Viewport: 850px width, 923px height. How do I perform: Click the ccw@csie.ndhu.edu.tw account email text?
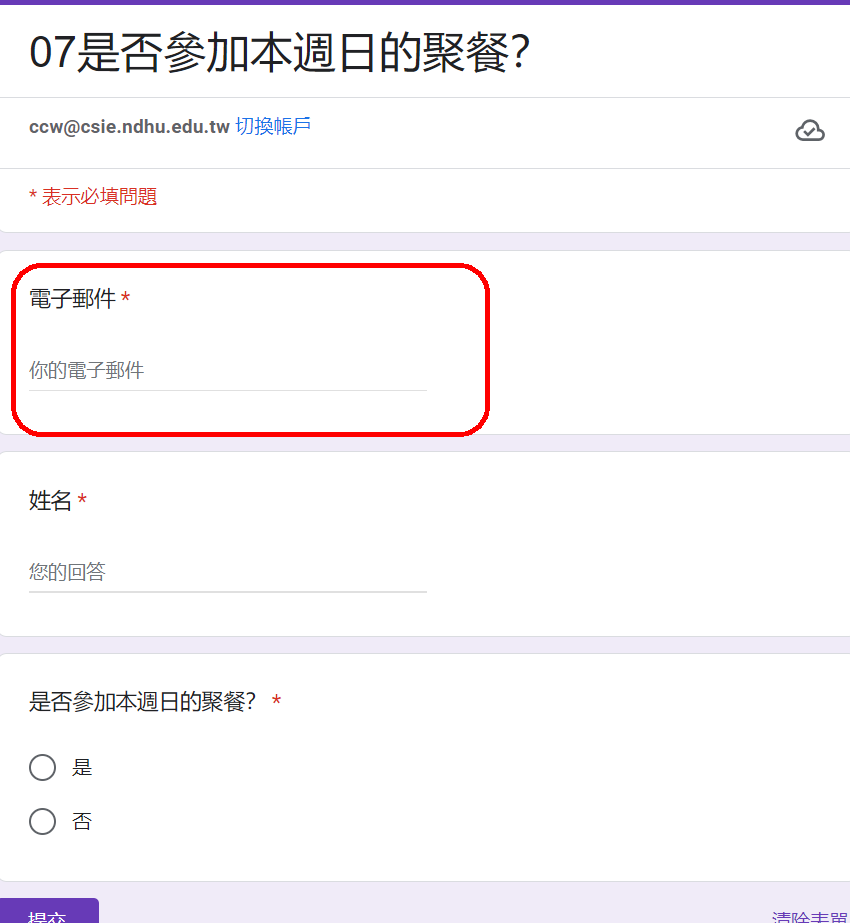(129, 127)
